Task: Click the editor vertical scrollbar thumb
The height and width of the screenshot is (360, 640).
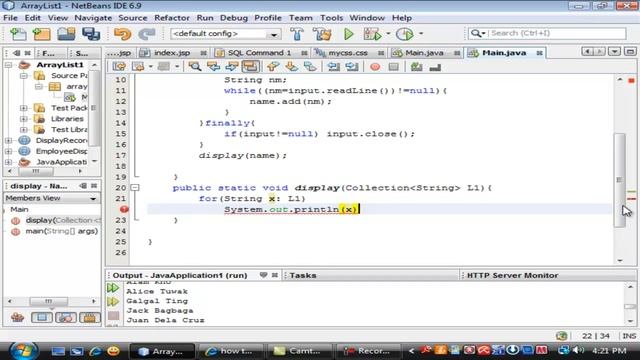Action: 620,180
